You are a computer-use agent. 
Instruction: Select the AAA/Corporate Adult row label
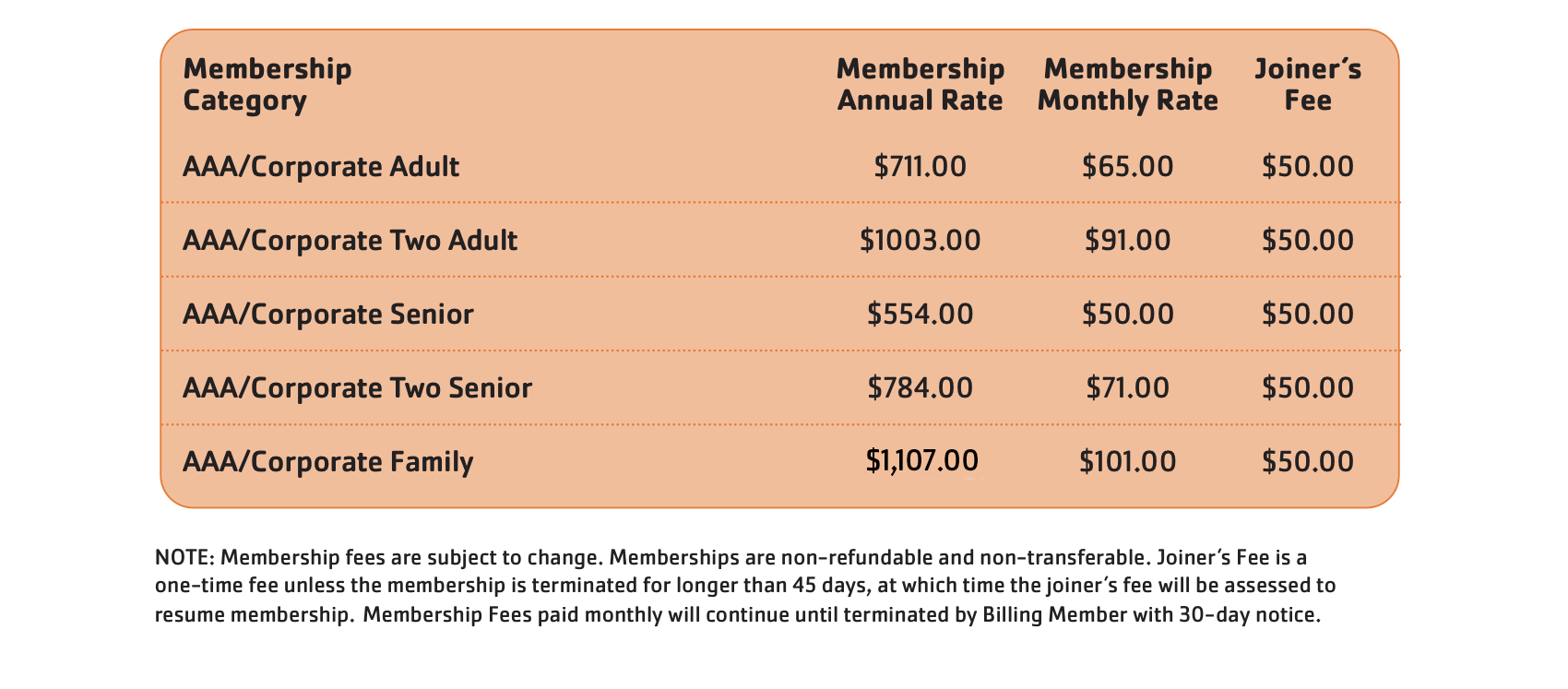point(321,167)
